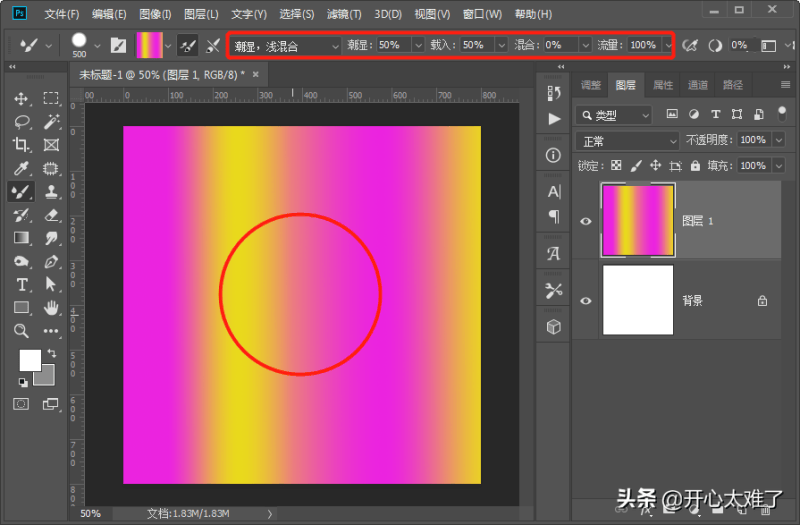Expand the 流量 100% value dropdown
Image resolution: width=800 pixels, height=525 pixels.
(668, 46)
